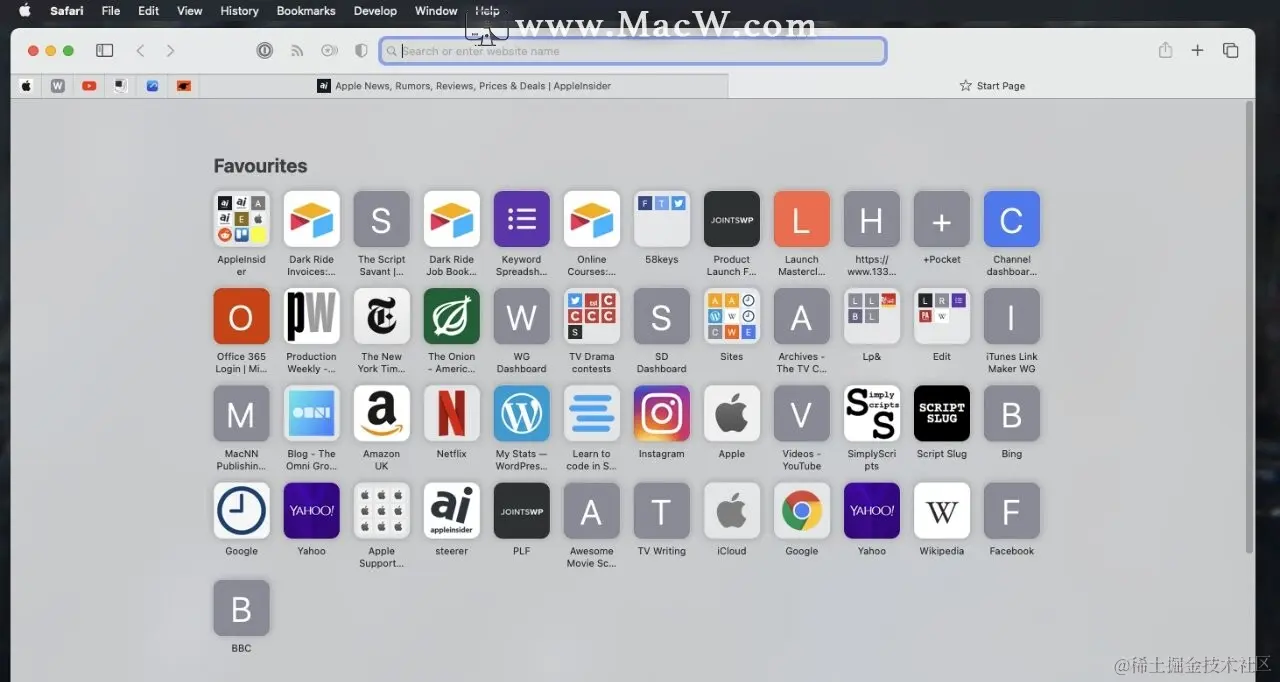Open Bing favourite

(x=1011, y=413)
